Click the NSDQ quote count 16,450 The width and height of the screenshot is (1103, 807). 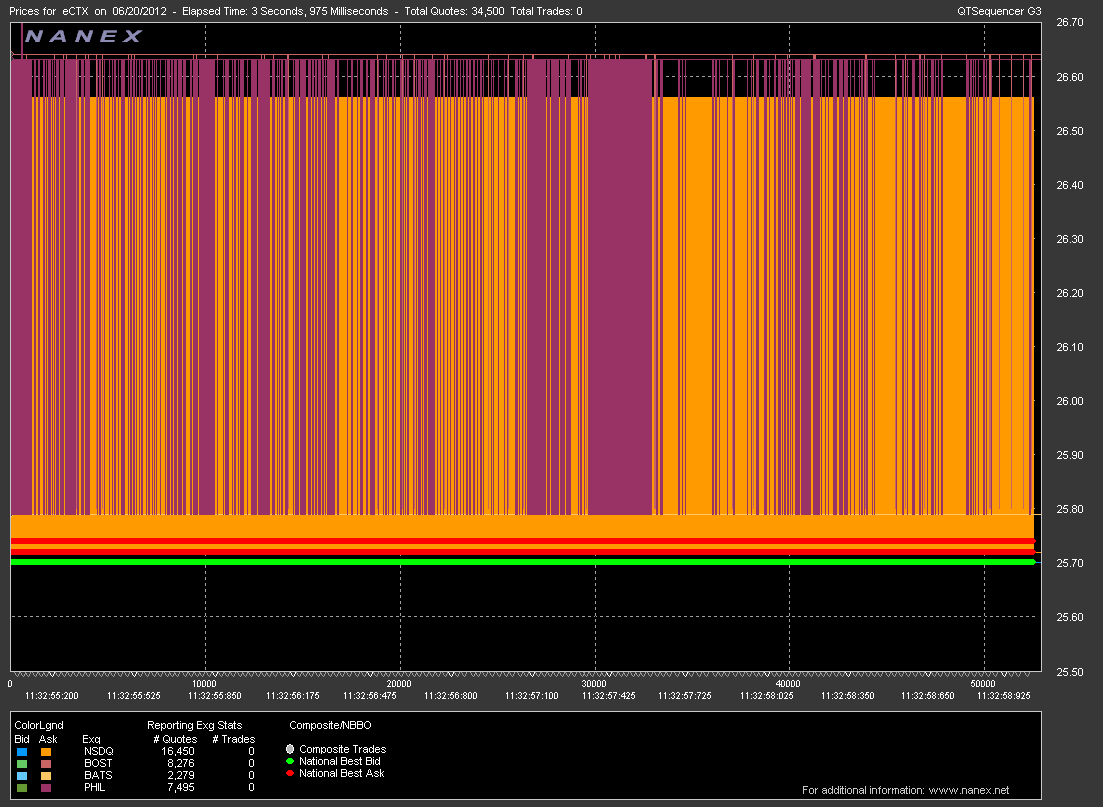[178, 751]
